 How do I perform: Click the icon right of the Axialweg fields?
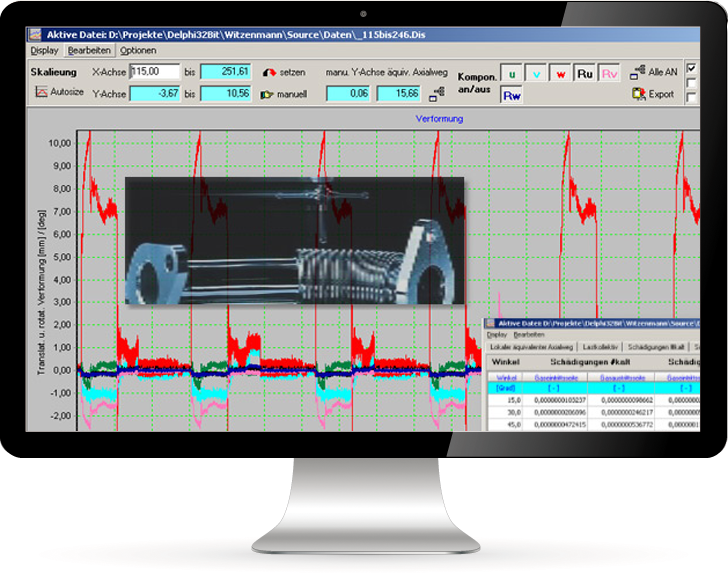[x=435, y=94]
